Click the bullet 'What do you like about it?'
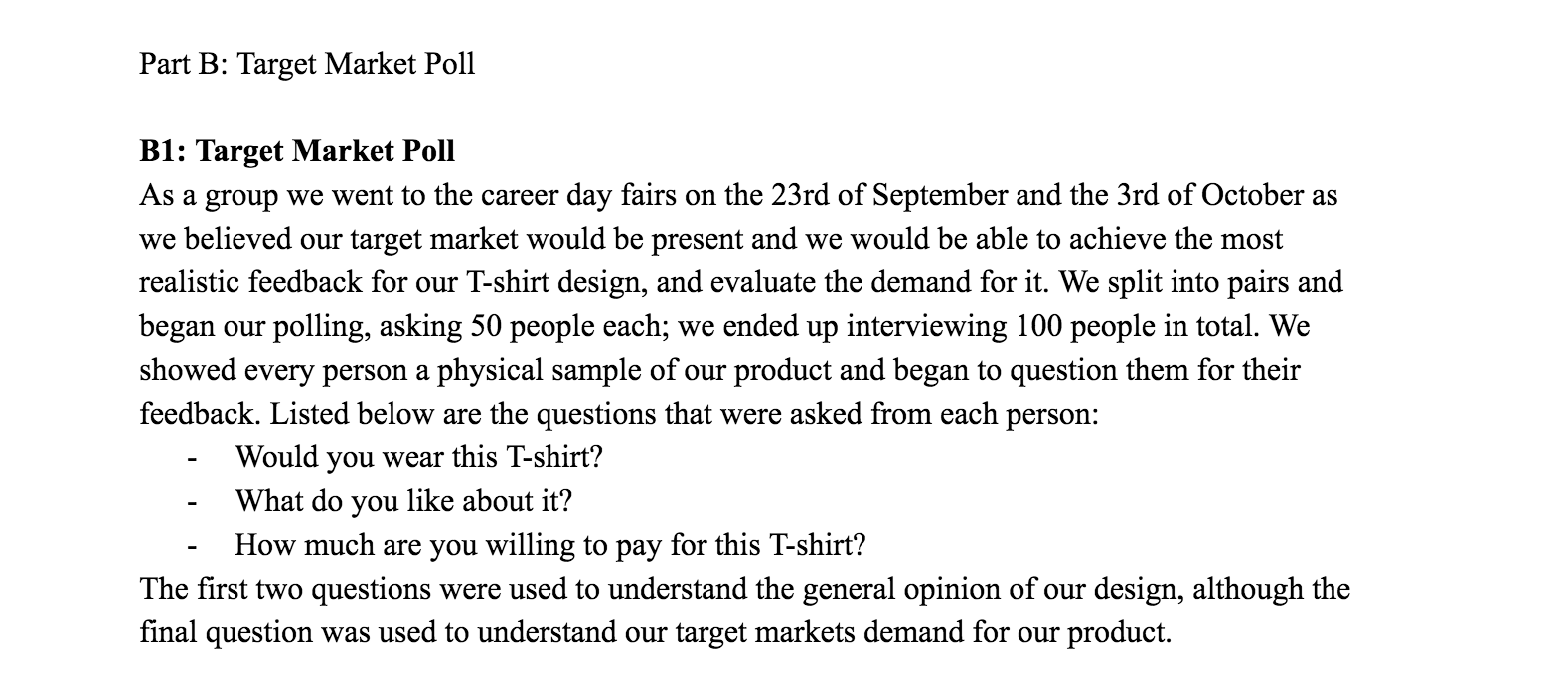This screenshot has width=1568, height=692. point(403,501)
